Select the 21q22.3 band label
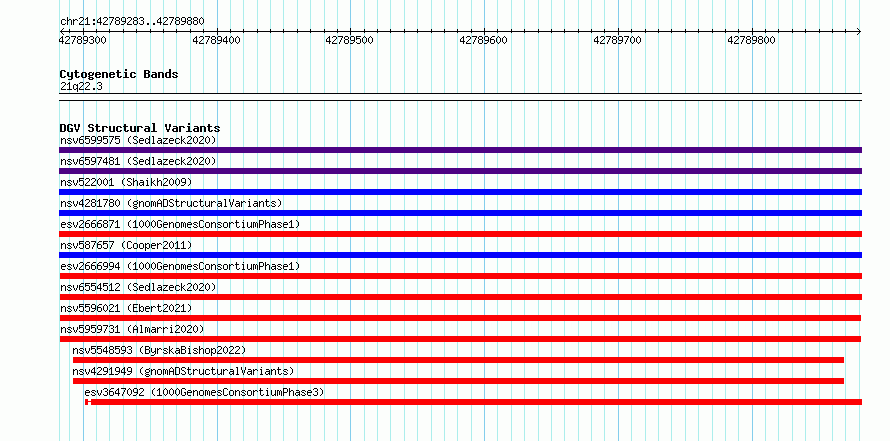 [x=81, y=87]
